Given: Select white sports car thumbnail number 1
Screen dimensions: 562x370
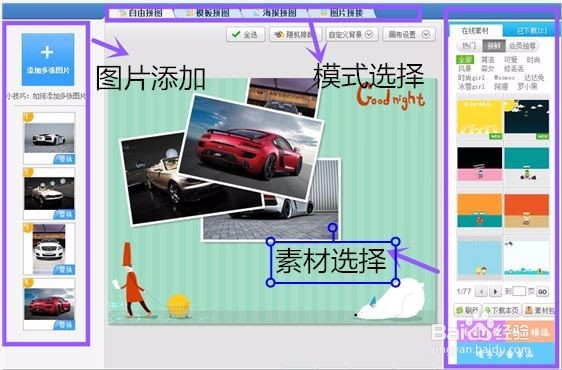Looking at the screenshot, I should (x=49, y=138).
